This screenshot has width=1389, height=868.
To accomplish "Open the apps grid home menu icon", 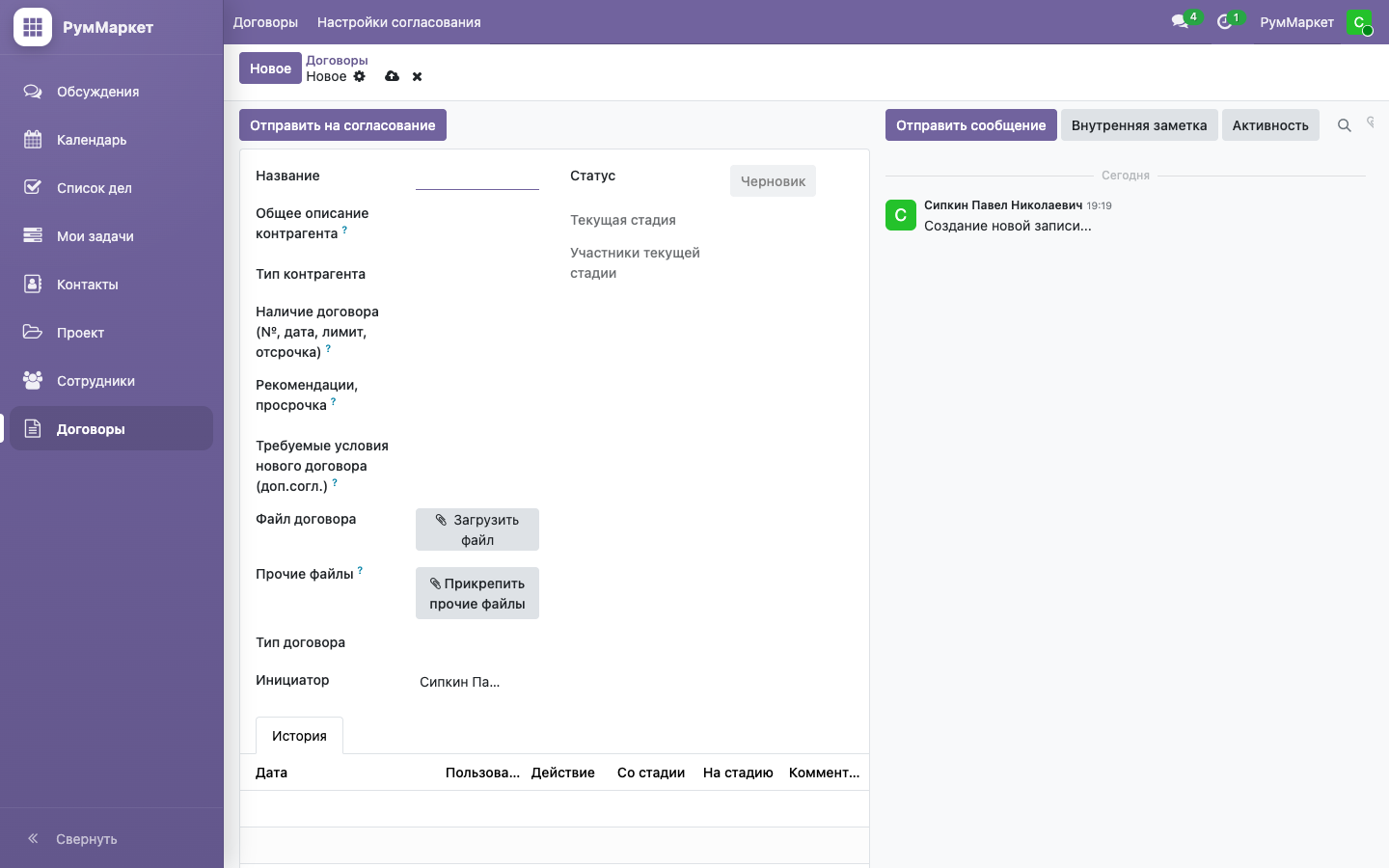I will click(x=33, y=27).
